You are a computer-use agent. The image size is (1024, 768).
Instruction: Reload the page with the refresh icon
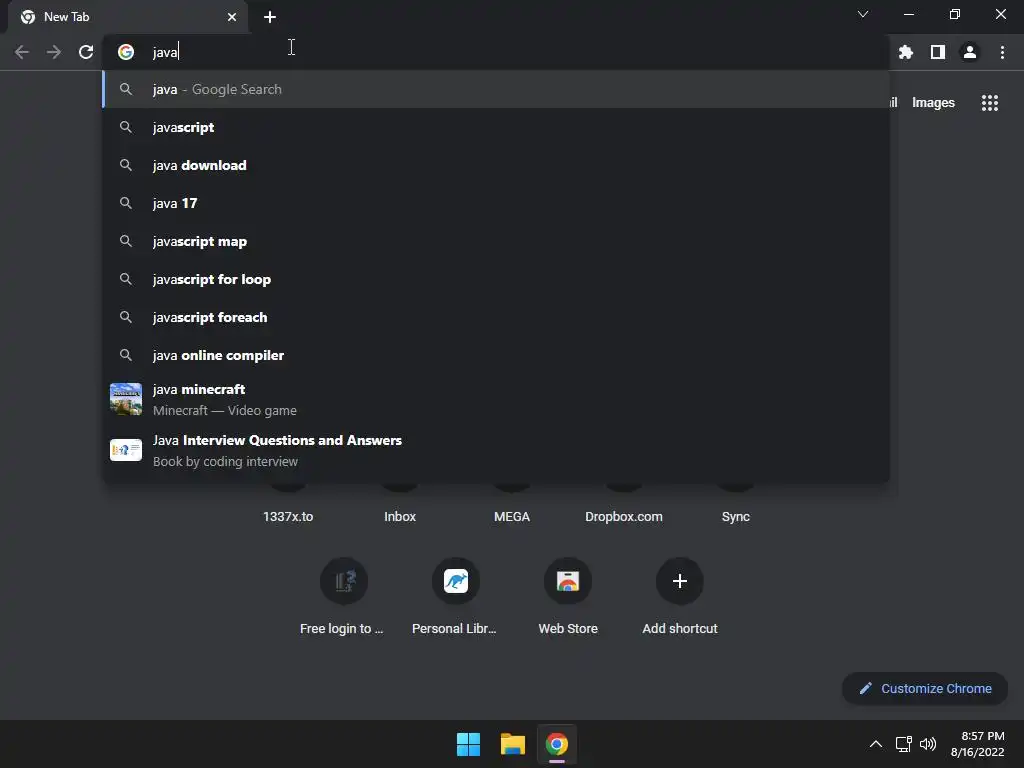(86, 52)
